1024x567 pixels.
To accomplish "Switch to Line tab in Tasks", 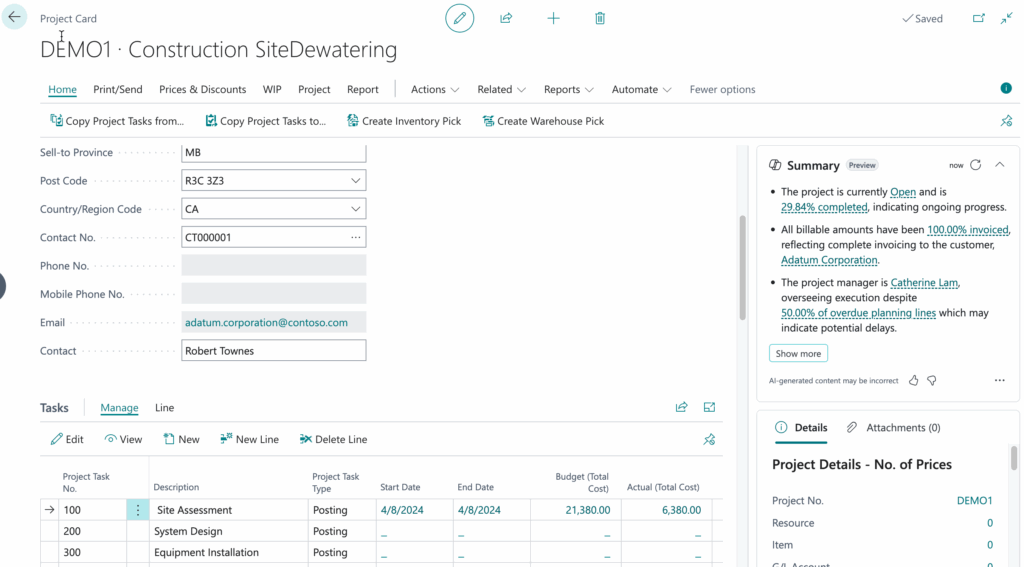I will pos(165,407).
